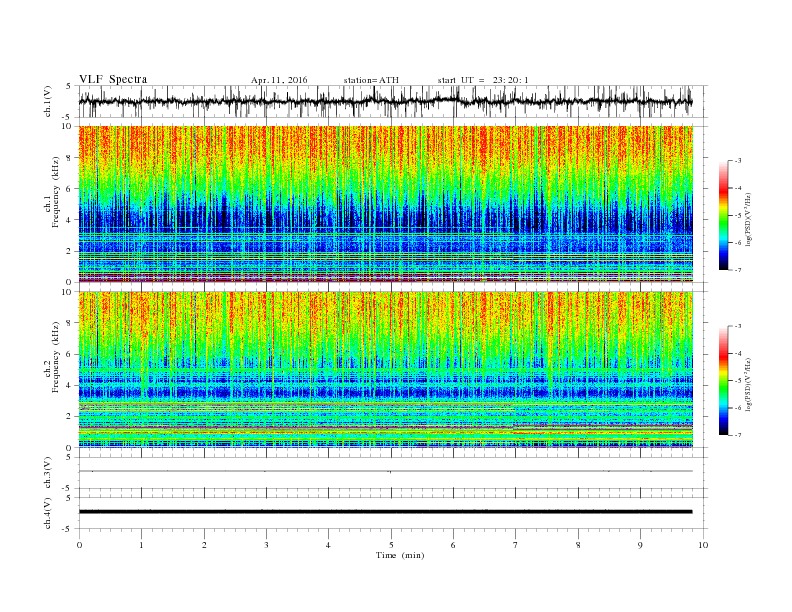792x612 pixels.
Task: Click the ch.3 flat gray trace
Action: point(385,471)
